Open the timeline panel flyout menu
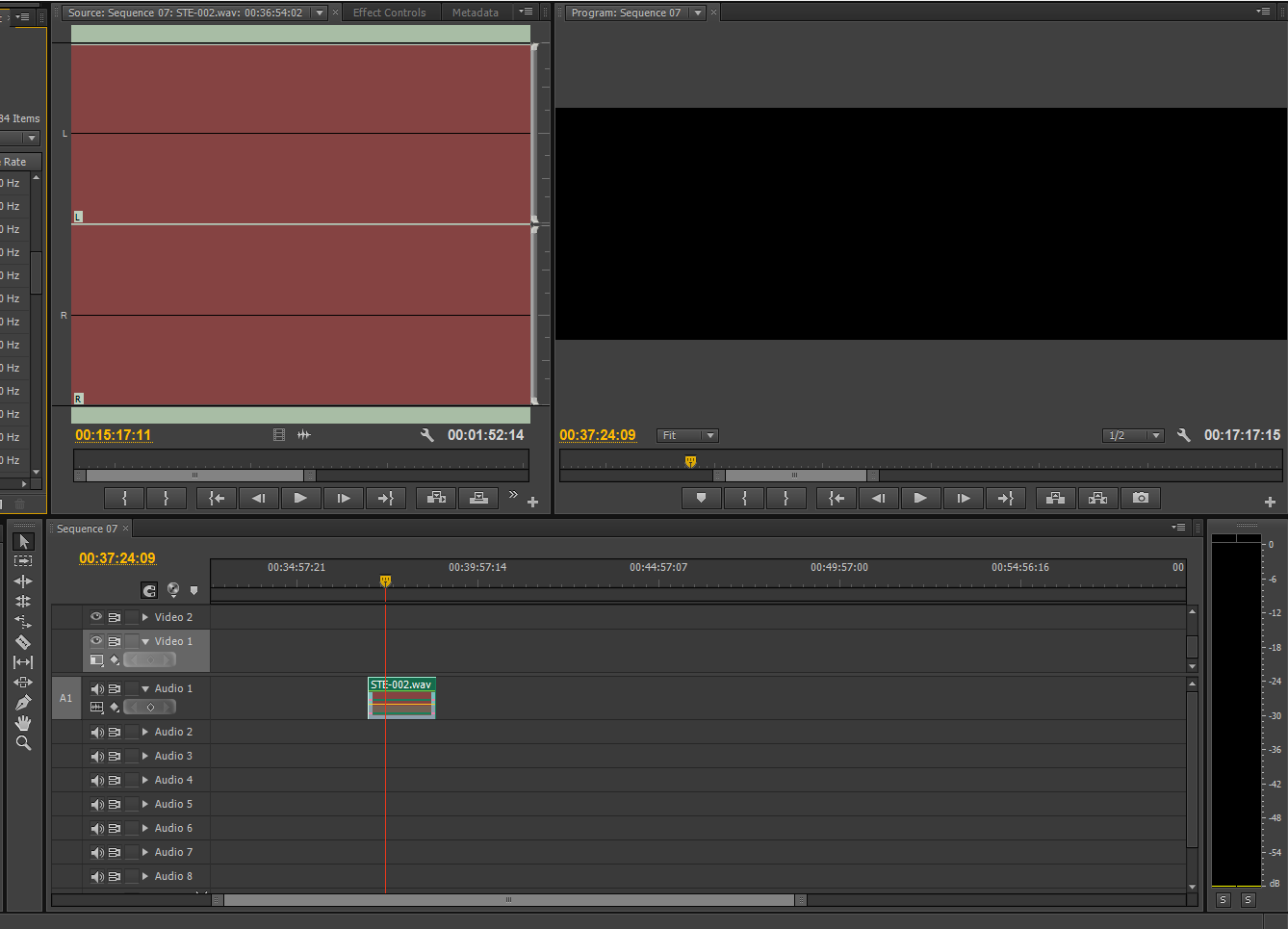 click(x=1178, y=528)
